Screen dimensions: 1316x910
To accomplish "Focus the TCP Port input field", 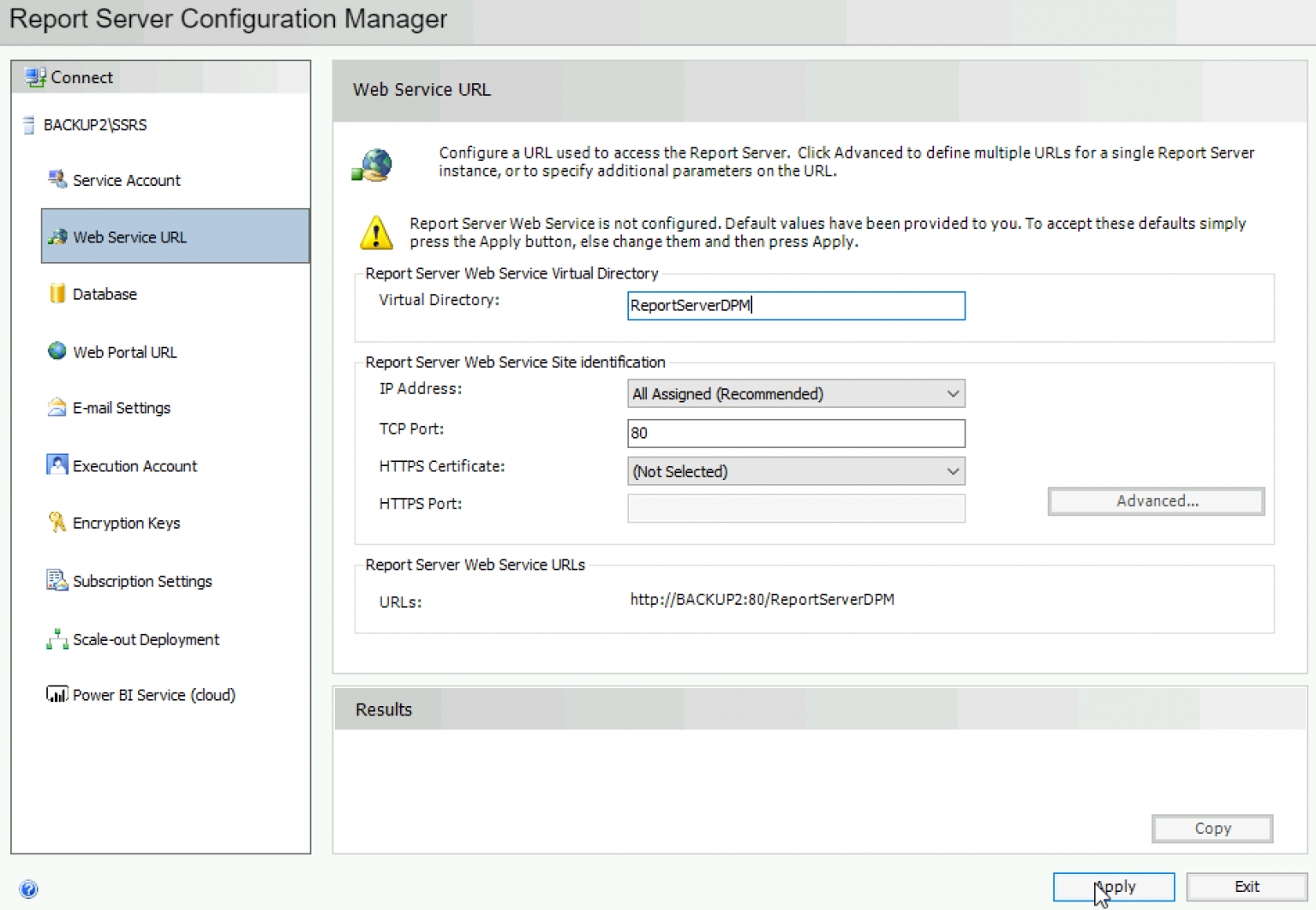I will pyautogui.click(x=795, y=434).
